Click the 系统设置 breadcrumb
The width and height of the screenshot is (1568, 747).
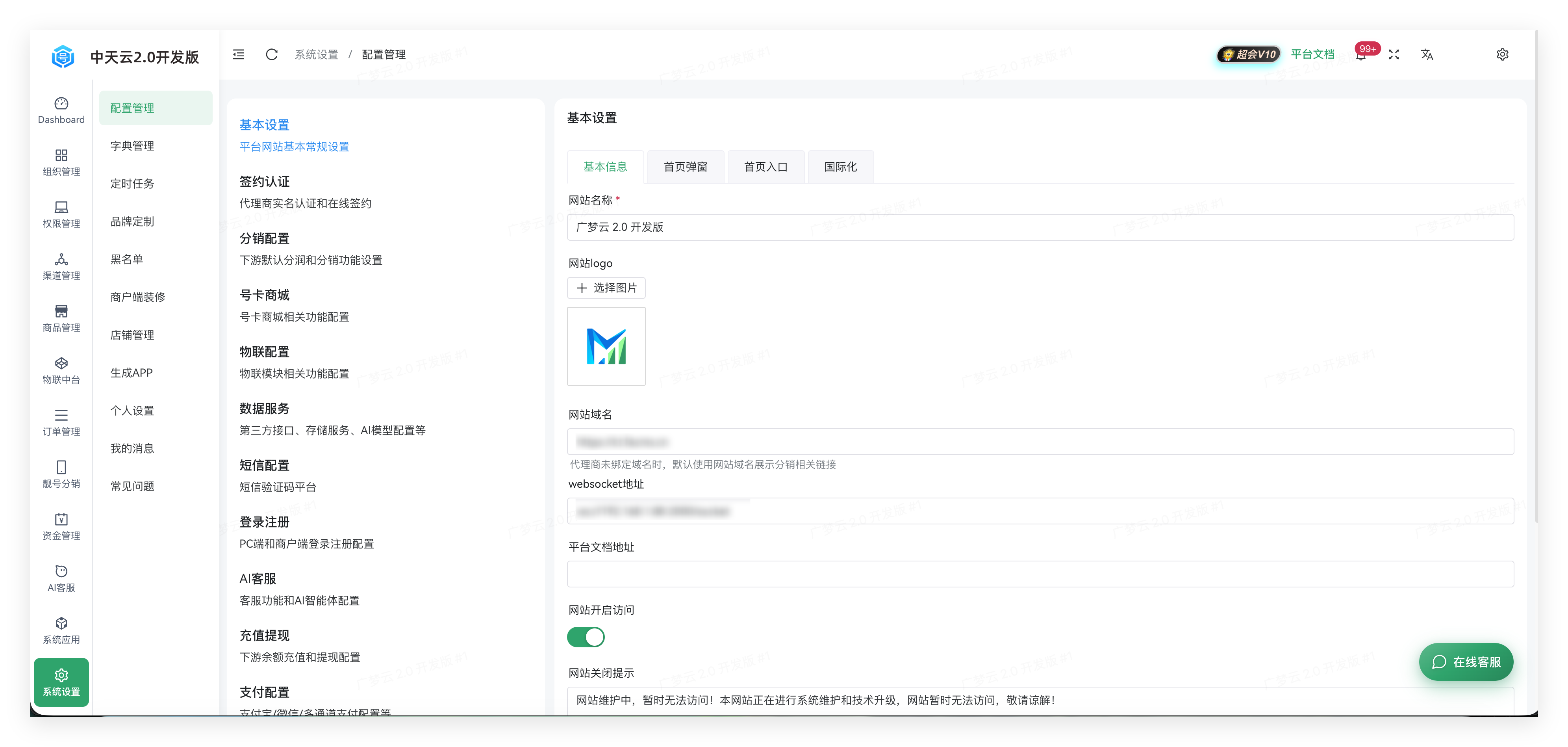[x=317, y=54]
